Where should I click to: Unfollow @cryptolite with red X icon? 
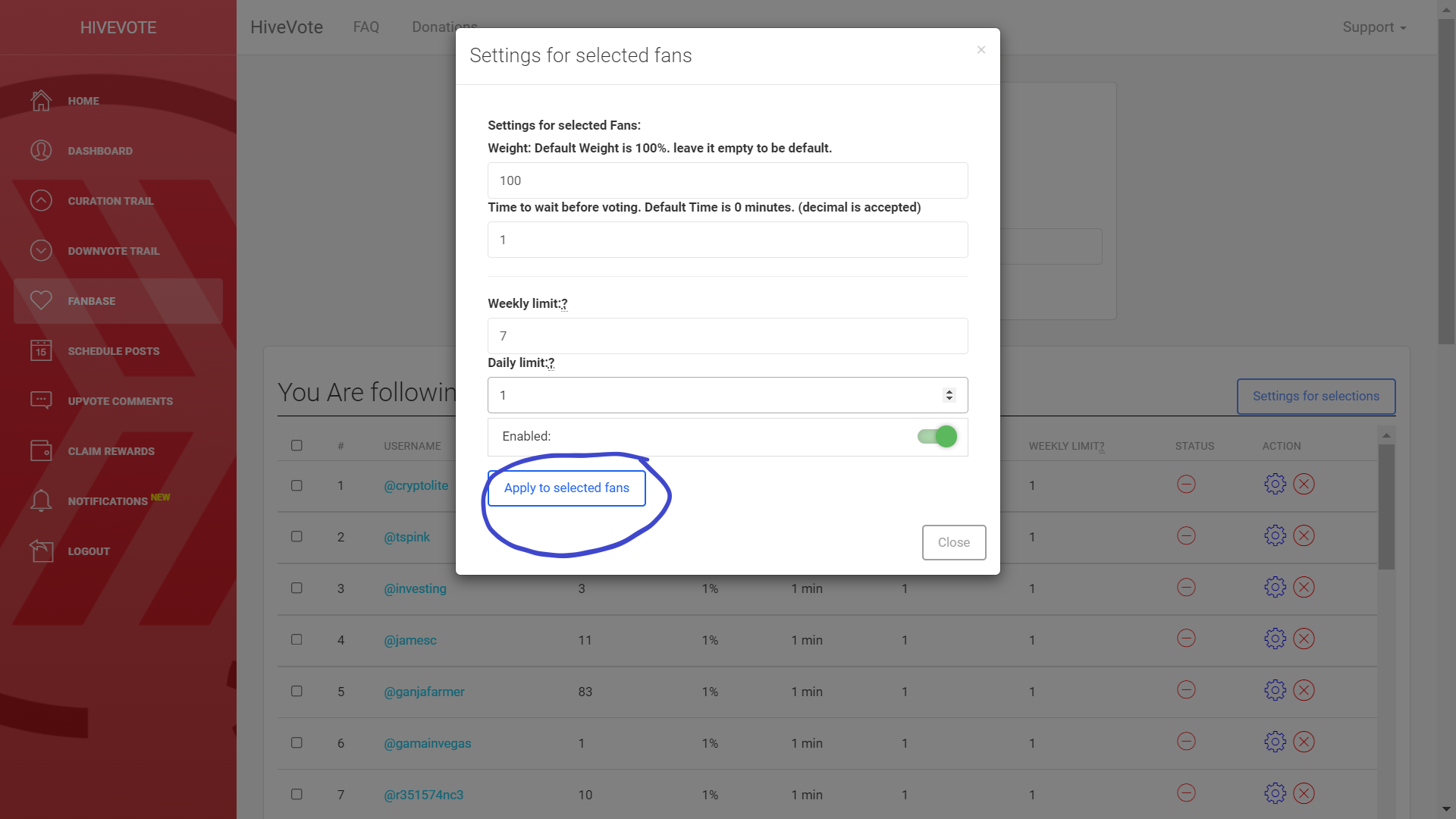(x=1304, y=484)
